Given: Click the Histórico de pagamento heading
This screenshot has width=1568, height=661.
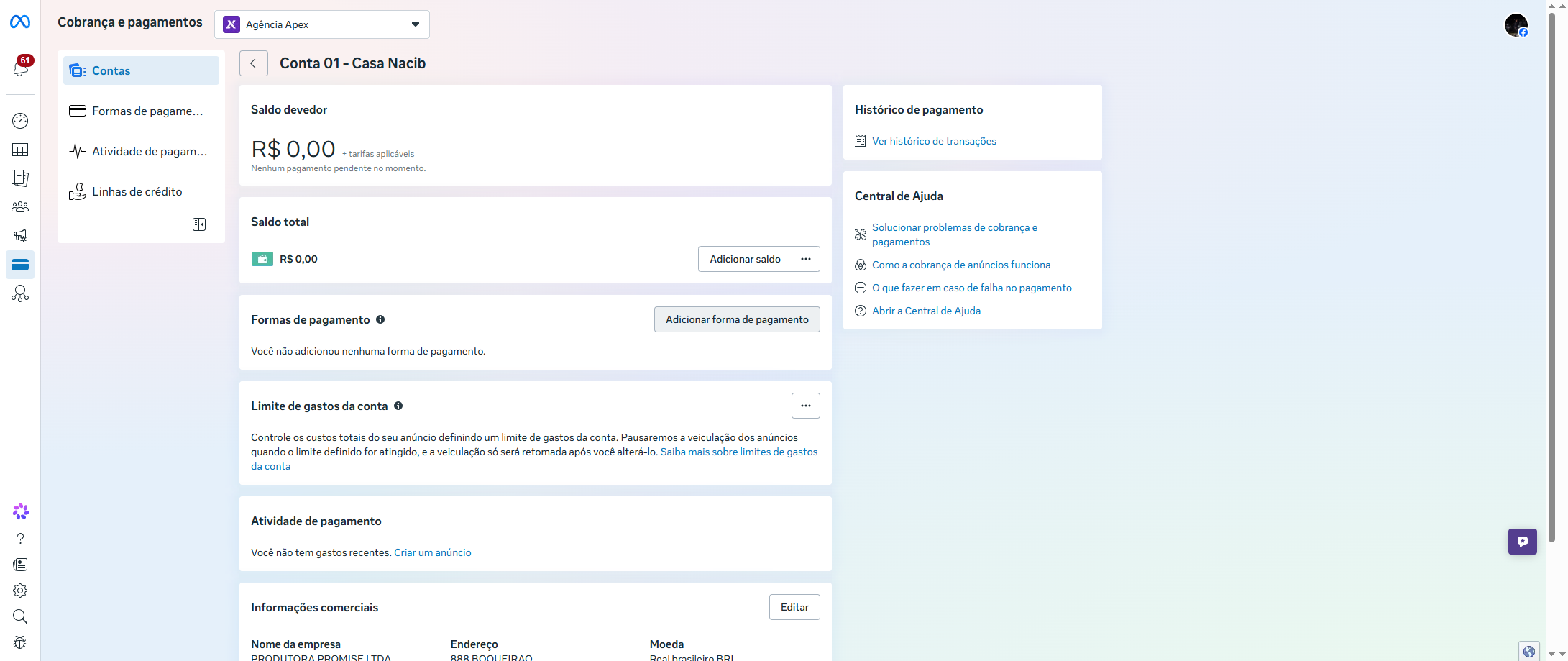Looking at the screenshot, I should tap(919, 109).
